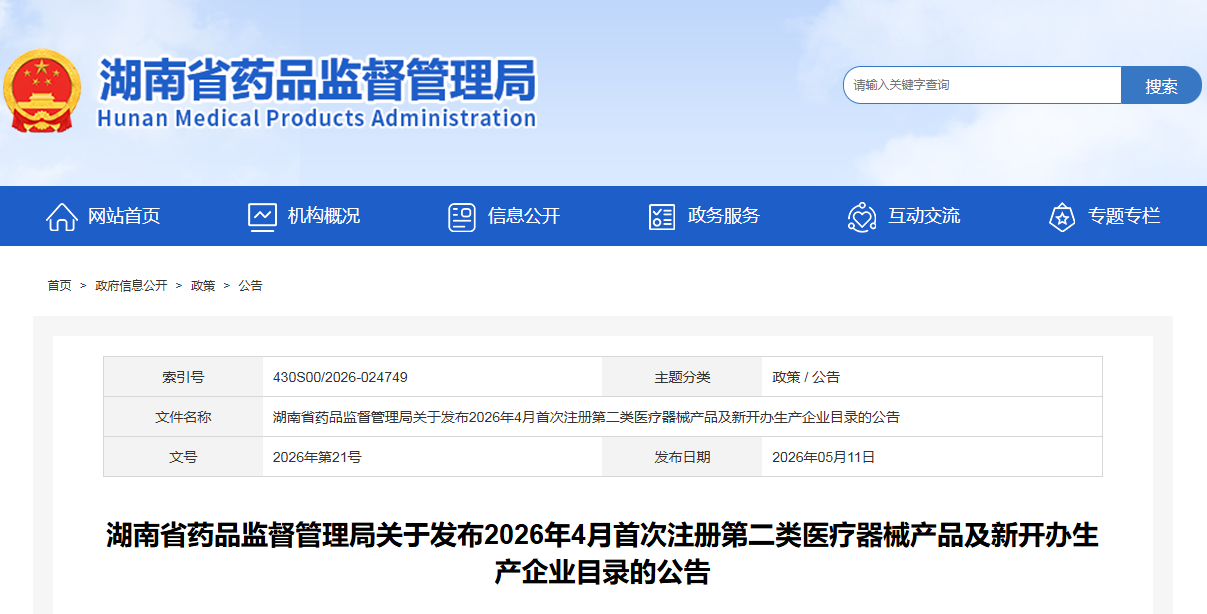Click the bold announcement headline
Screen dimensions: 1207x614
pos(603,553)
